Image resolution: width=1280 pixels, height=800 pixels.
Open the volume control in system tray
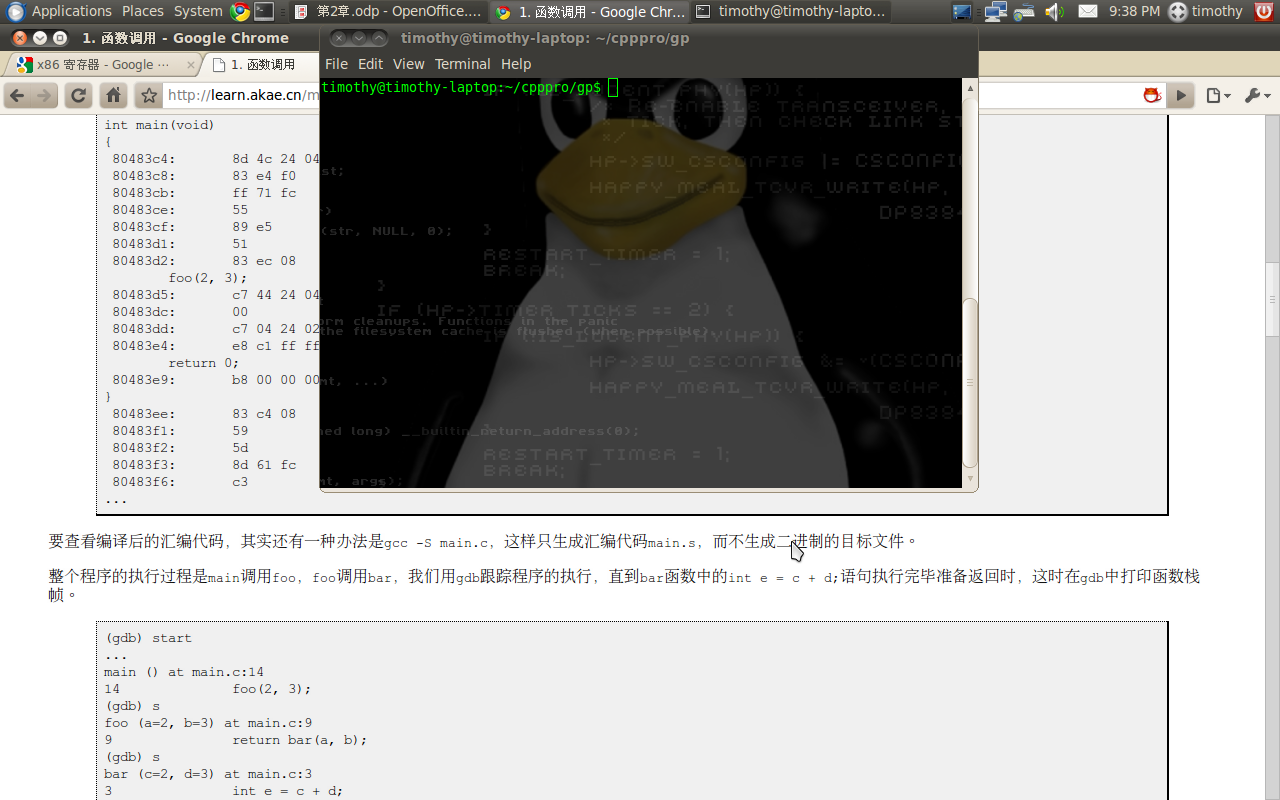click(1054, 12)
